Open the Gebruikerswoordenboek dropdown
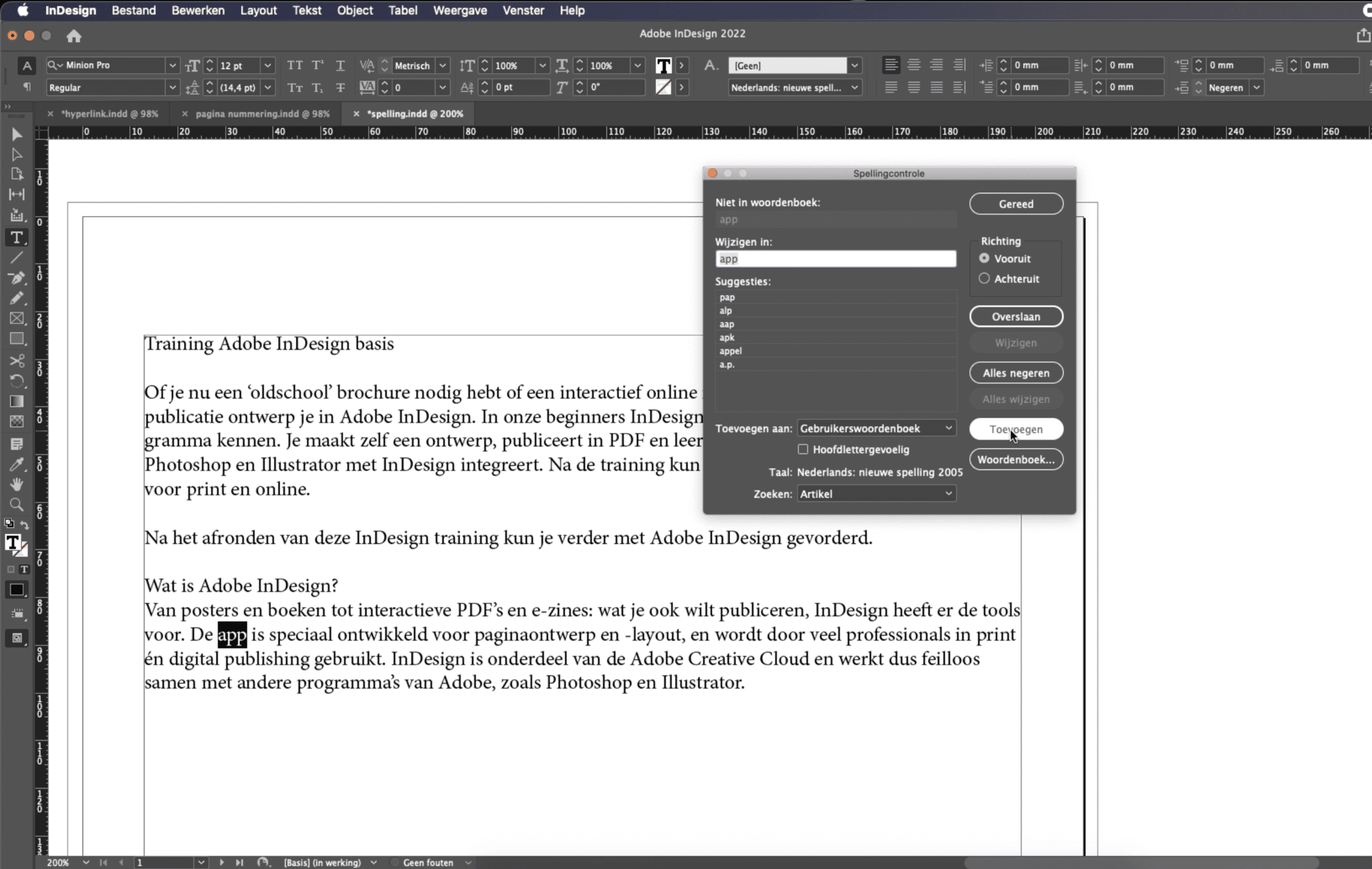1372x869 pixels. pos(876,428)
